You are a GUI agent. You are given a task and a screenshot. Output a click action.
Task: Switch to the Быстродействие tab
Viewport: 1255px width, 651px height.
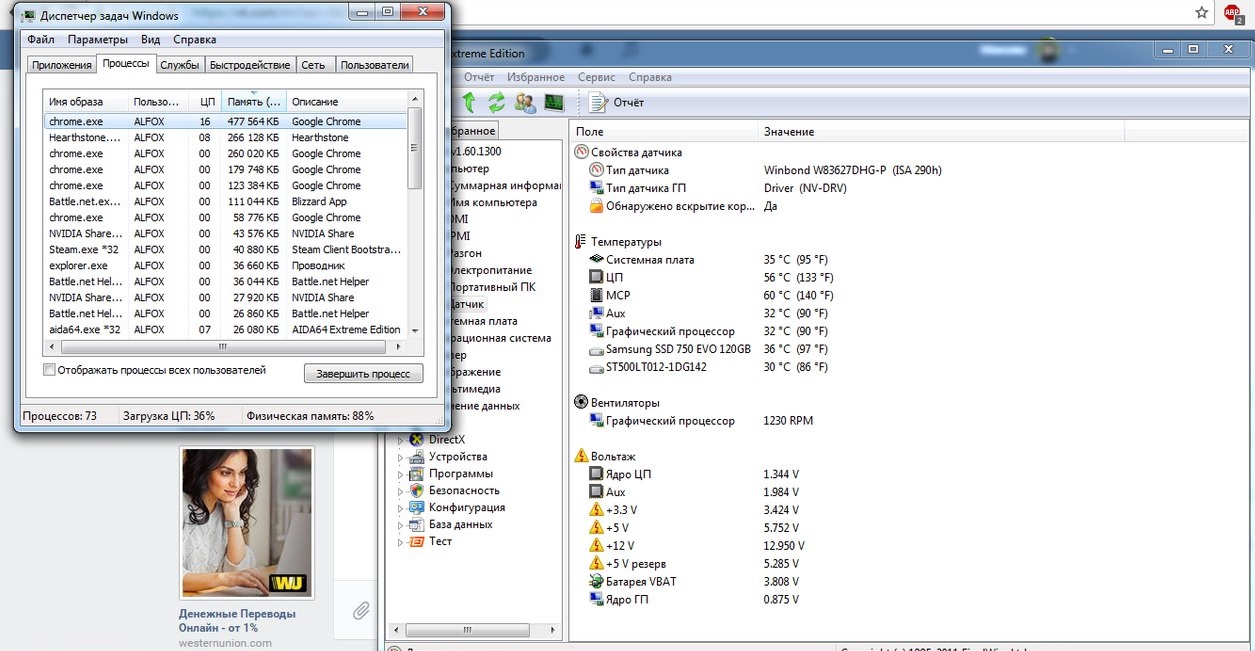(250, 65)
